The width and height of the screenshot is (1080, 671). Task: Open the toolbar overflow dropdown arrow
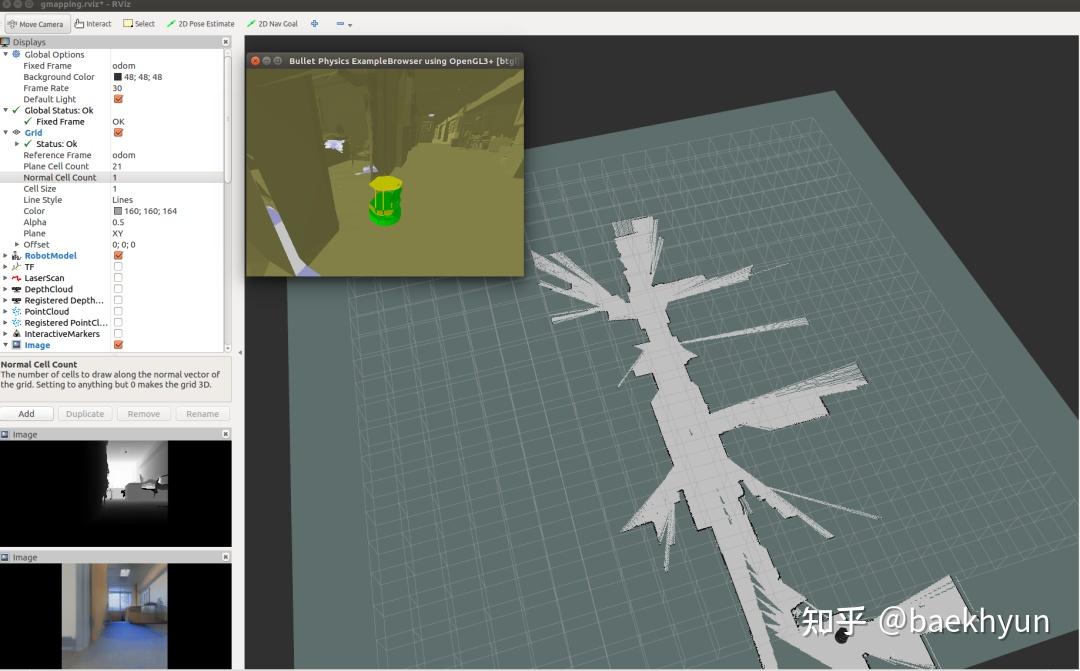click(347, 23)
